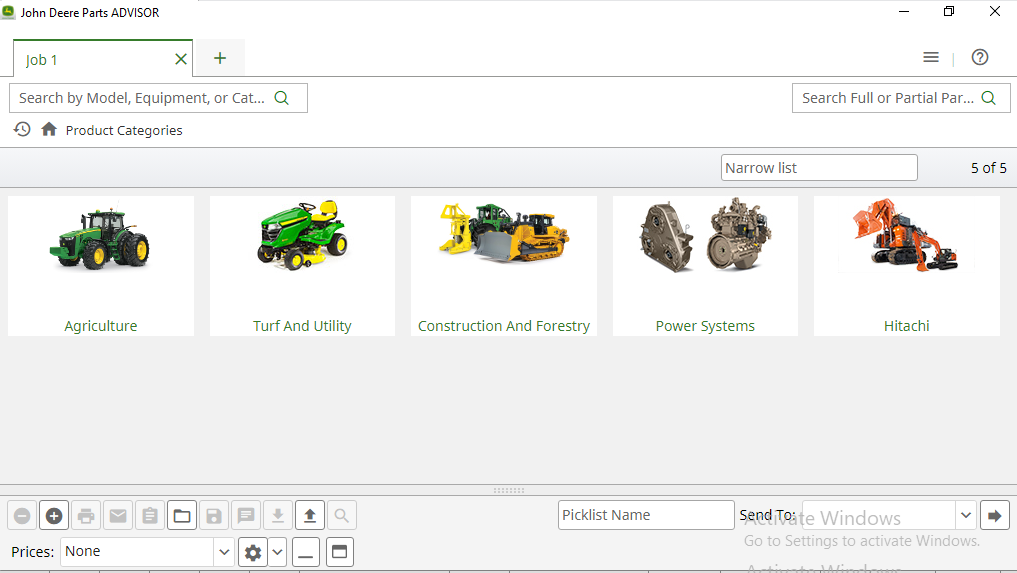Close the Job 1 tab

pos(181,59)
